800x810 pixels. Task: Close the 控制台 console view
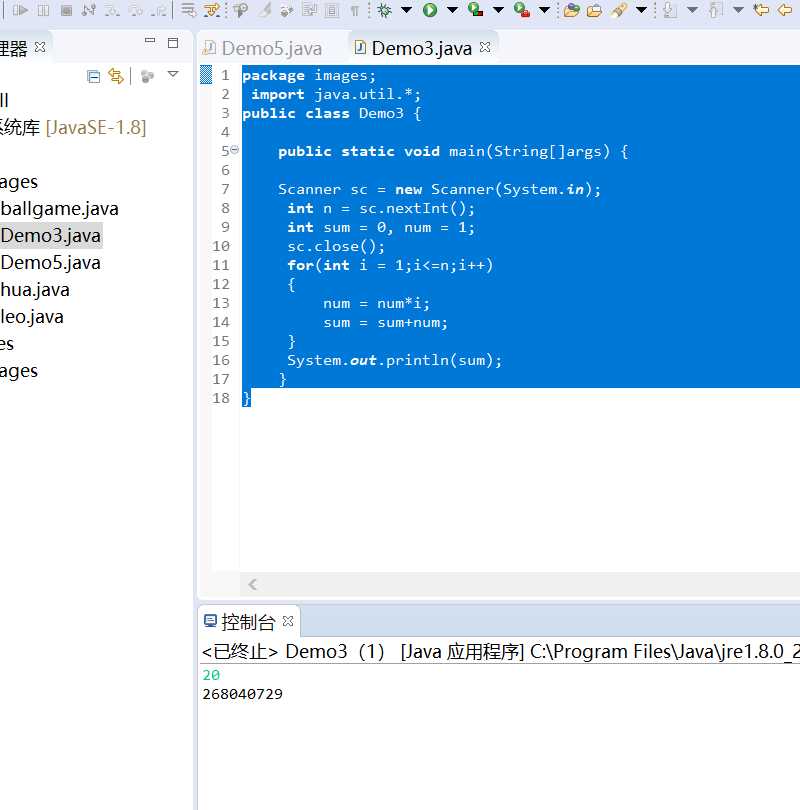tap(288, 621)
